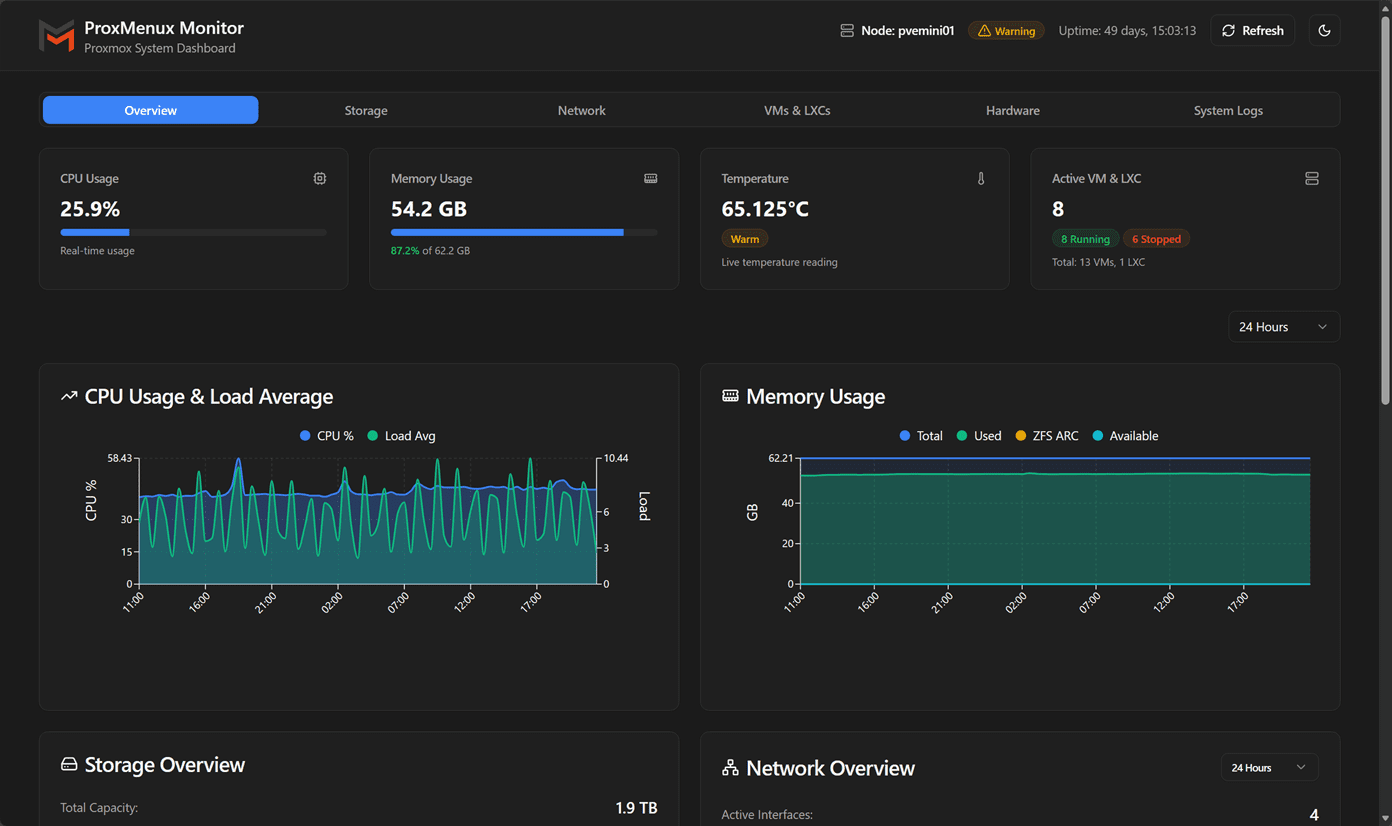
Task: Click the thermometer icon on Temperature card
Action: tap(981, 178)
